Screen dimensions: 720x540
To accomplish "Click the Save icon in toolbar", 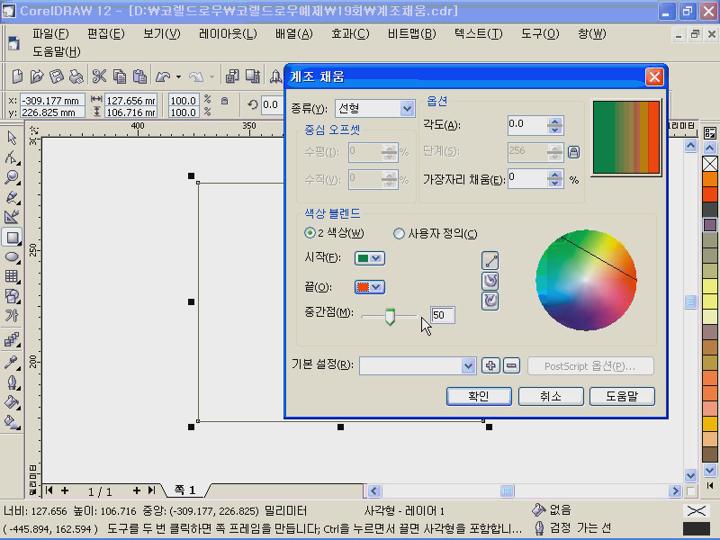I will [56, 76].
